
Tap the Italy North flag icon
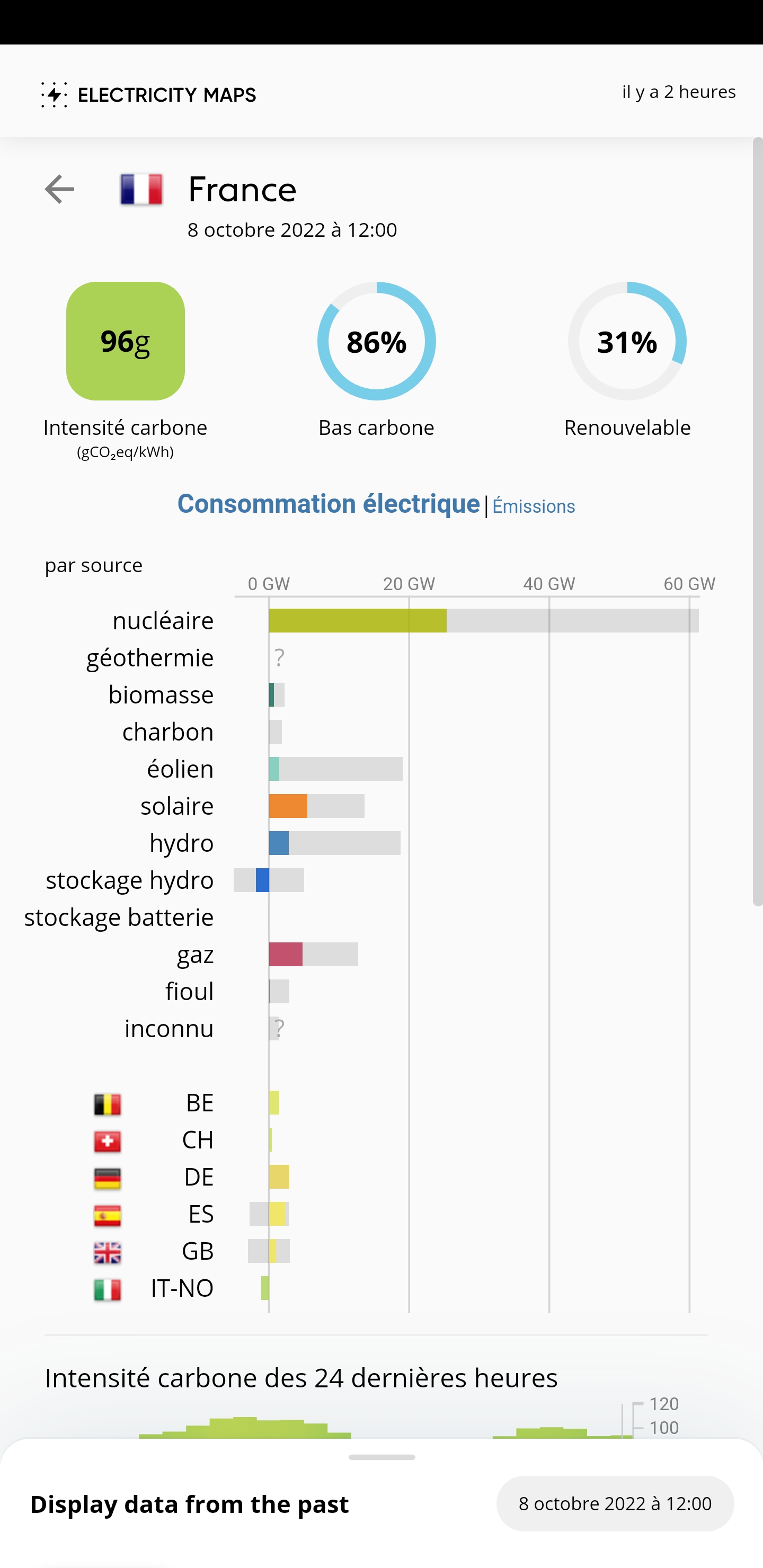[x=107, y=1289]
